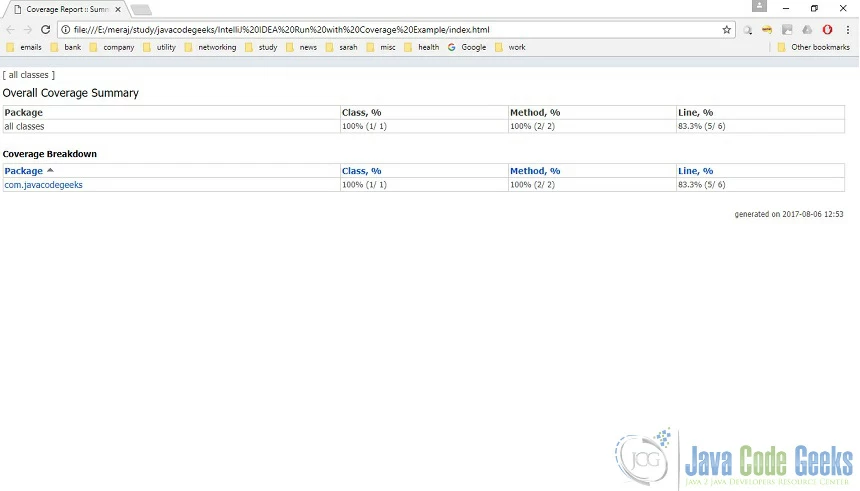Sort breakdown by Line, % column

[x=695, y=171]
